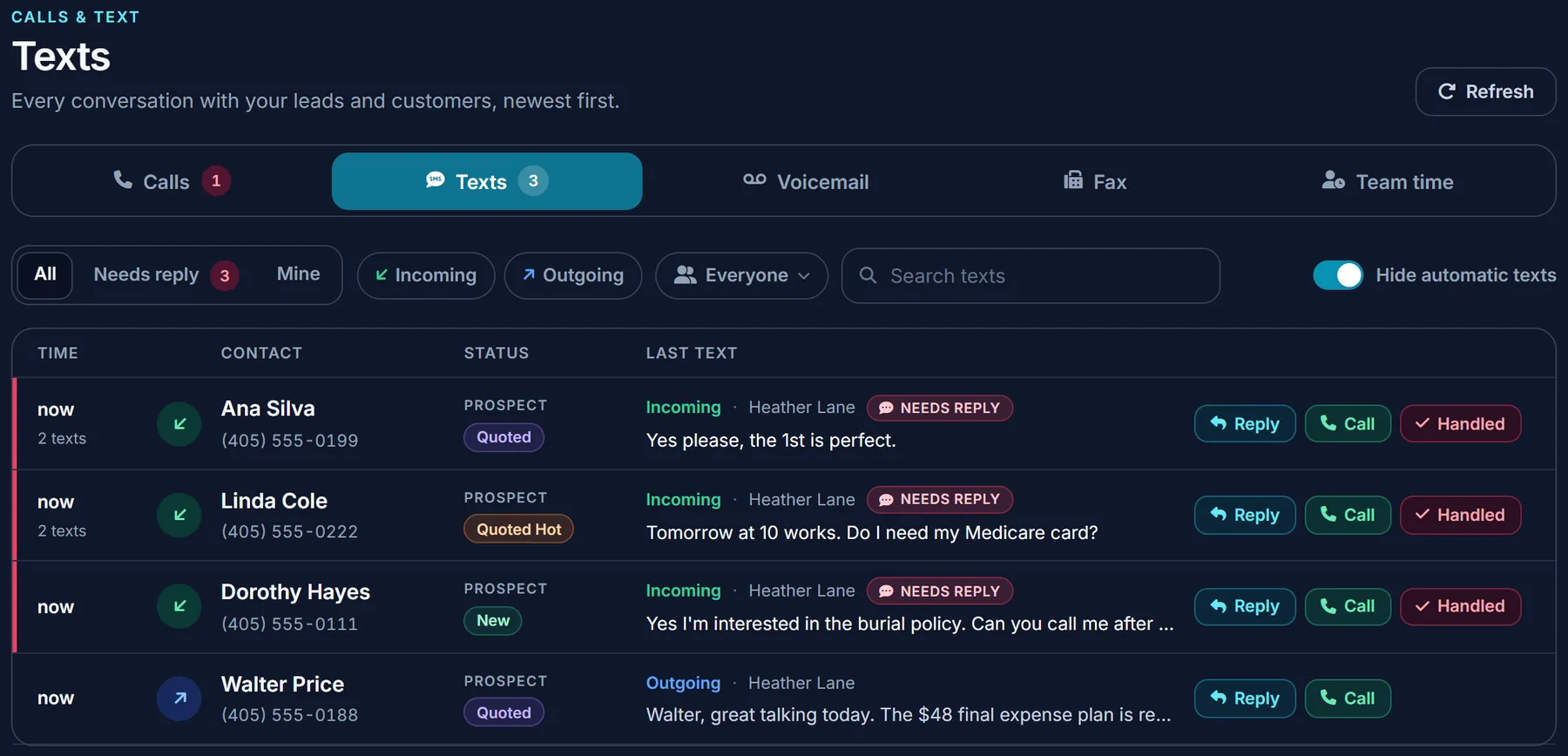Viewport: 1568px width, 756px height.
Task: Filter by Outgoing texts
Action: (573, 275)
